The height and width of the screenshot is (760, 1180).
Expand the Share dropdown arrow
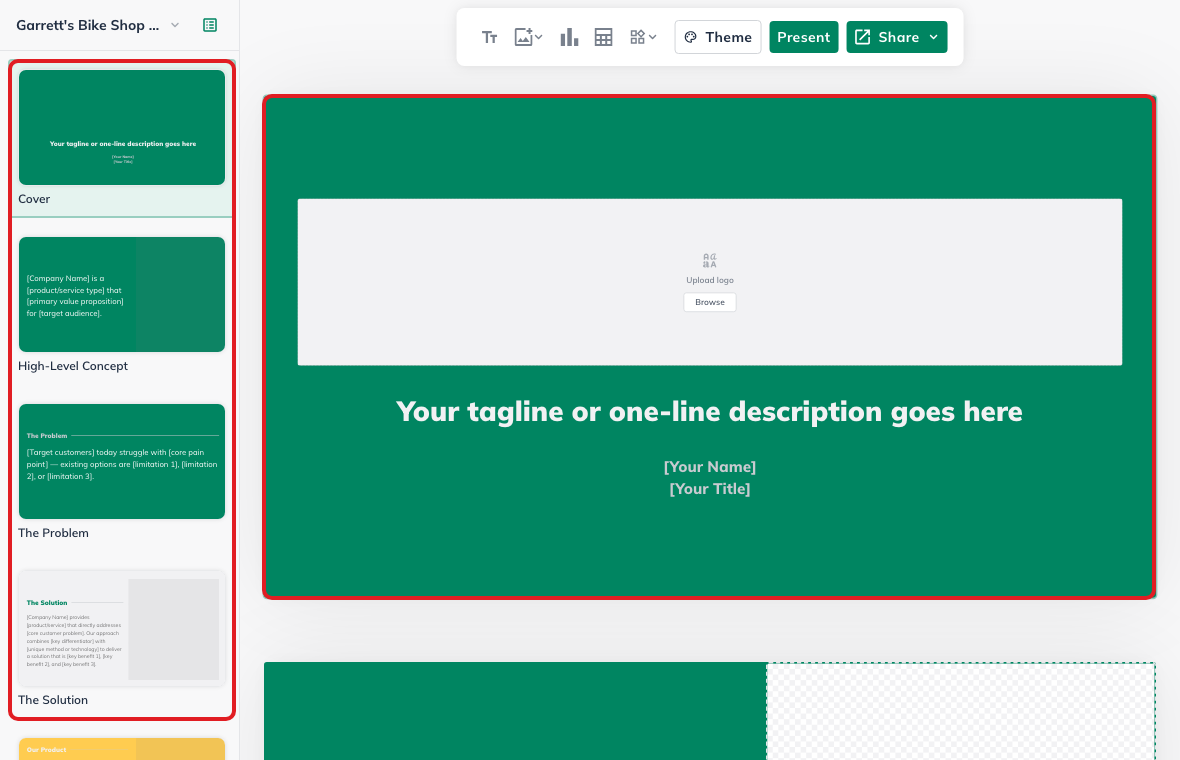coord(934,38)
